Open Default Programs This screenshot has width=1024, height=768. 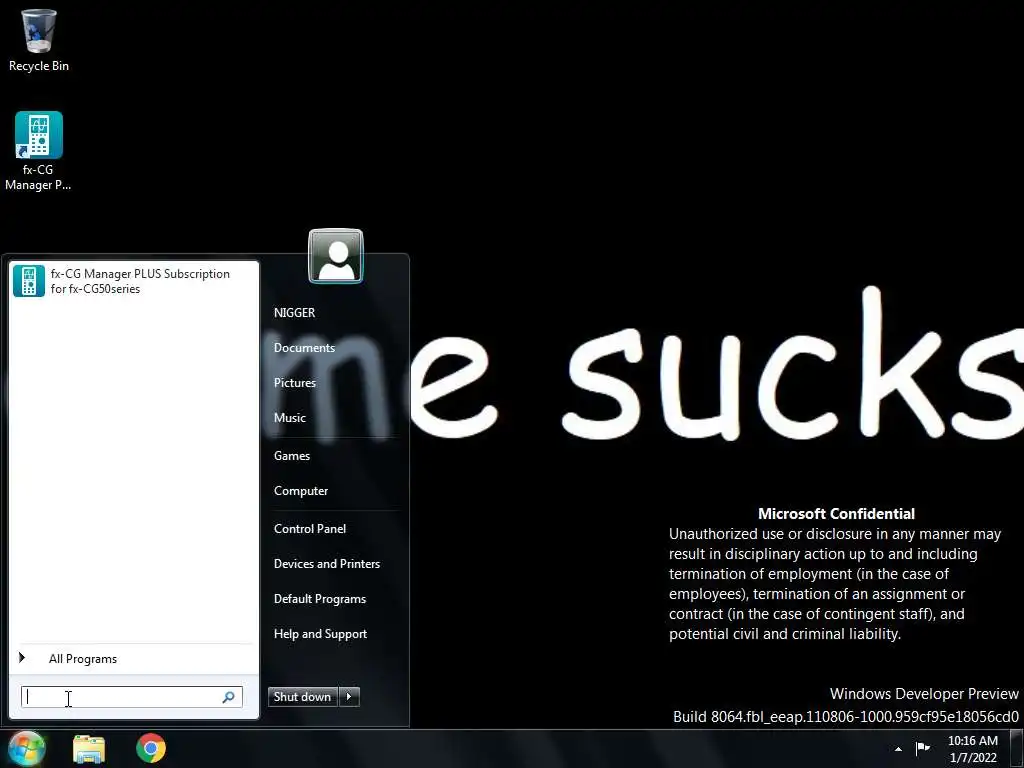tap(320, 599)
